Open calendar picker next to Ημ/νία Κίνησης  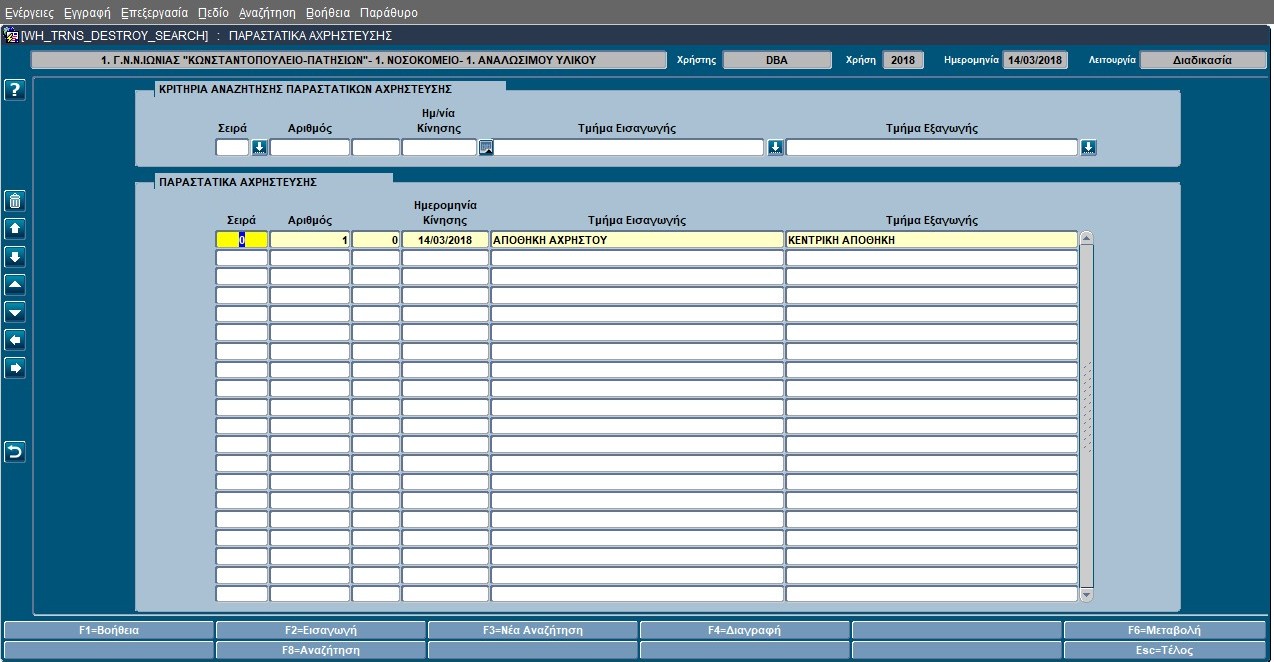point(486,148)
